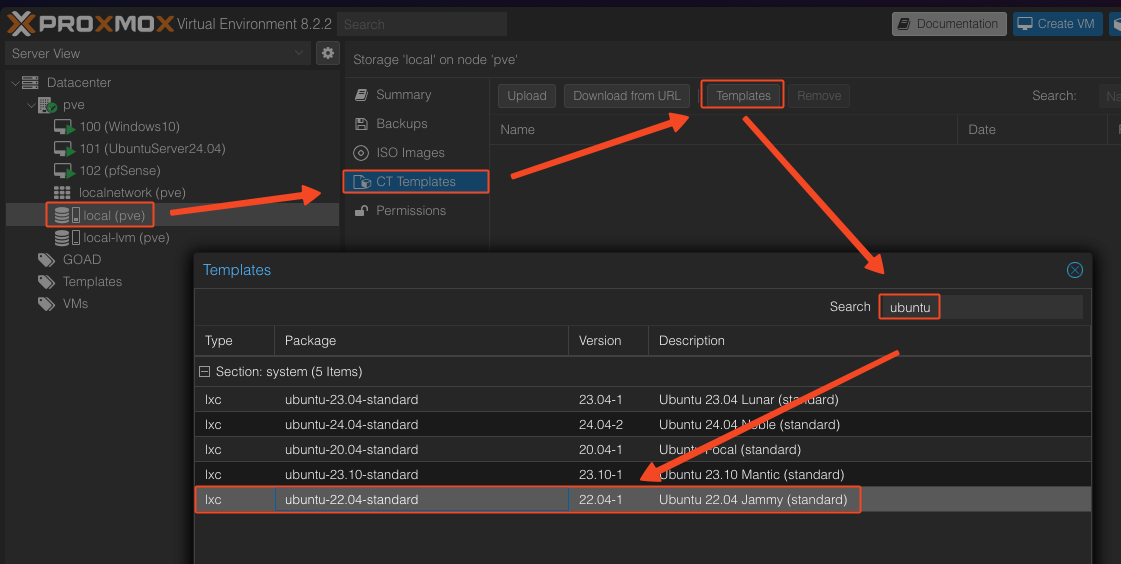Screen dimensions: 1121x564
Task: Sort by the Type column header
Action: click(234, 341)
